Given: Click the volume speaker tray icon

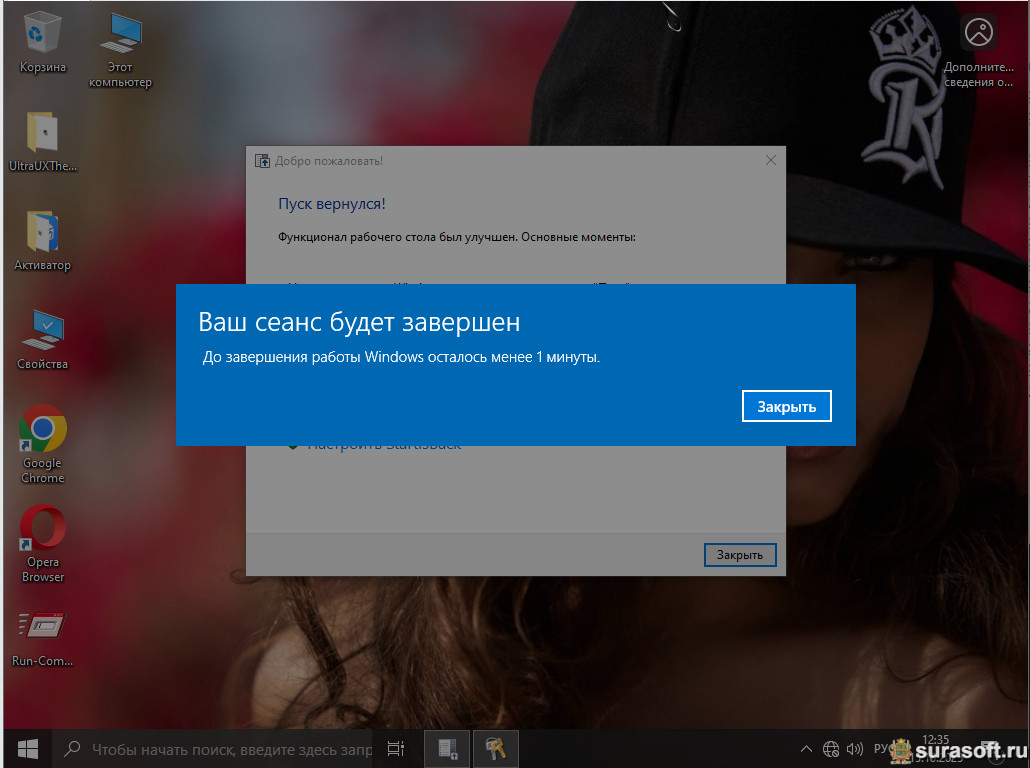Looking at the screenshot, I should coord(854,748).
